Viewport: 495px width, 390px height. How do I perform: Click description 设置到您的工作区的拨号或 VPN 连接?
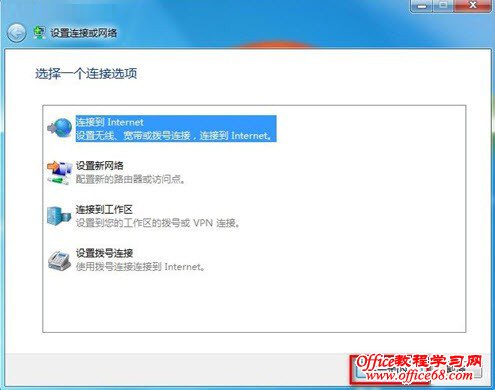coord(158,223)
